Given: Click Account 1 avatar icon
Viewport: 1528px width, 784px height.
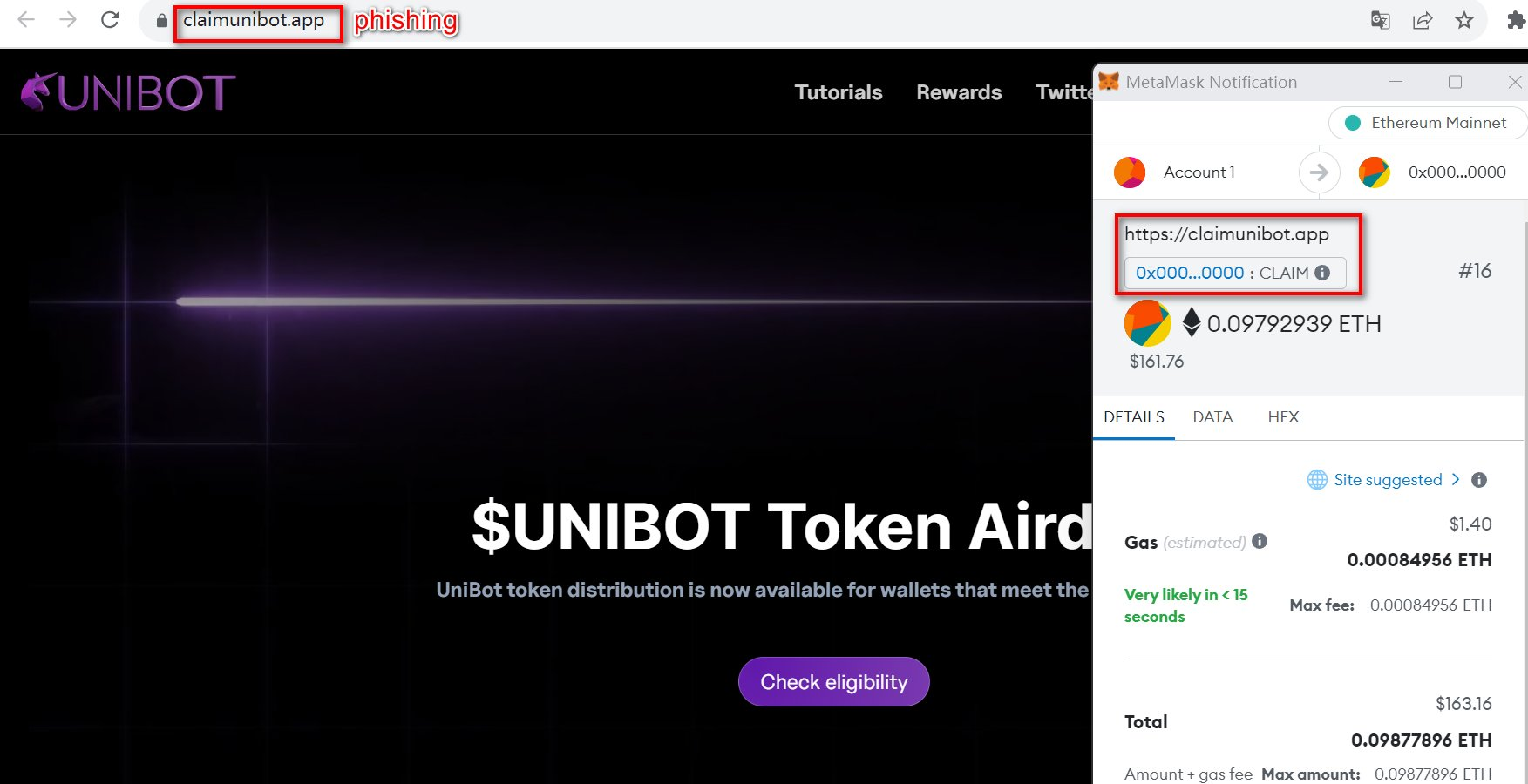Looking at the screenshot, I should pos(1130,172).
